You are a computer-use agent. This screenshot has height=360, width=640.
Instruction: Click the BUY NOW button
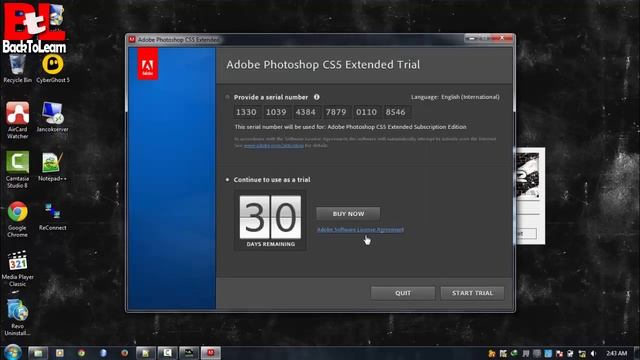pos(348,213)
